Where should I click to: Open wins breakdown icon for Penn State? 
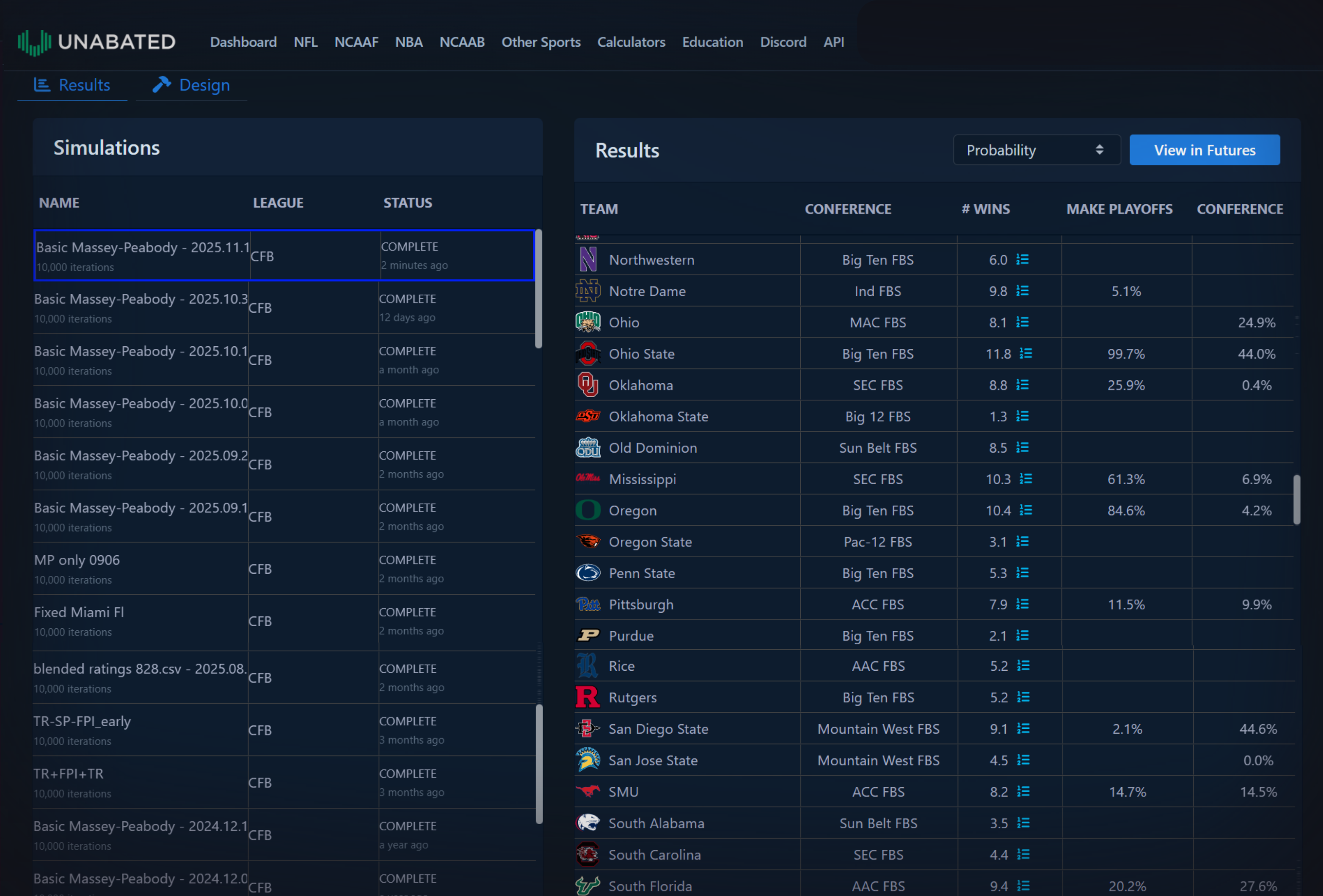(1023, 573)
